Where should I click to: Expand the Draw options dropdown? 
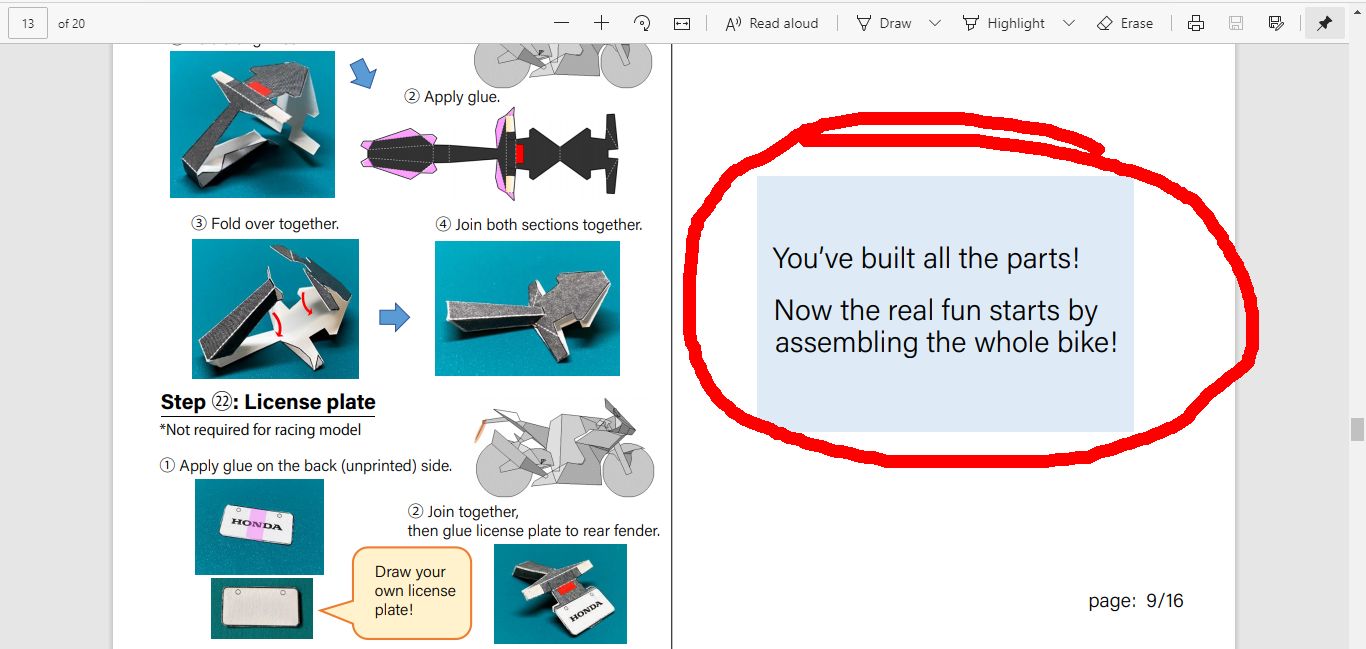point(935,23)
